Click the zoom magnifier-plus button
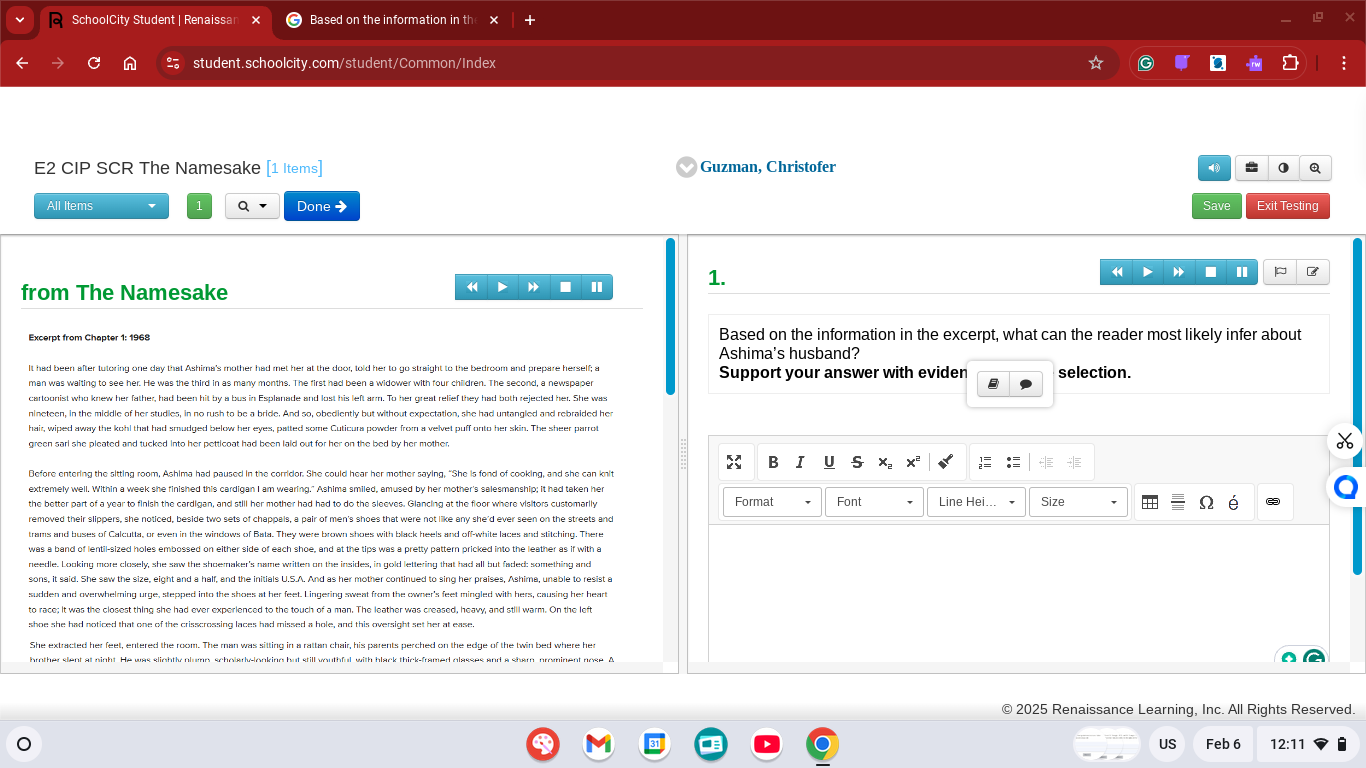 1315,168
